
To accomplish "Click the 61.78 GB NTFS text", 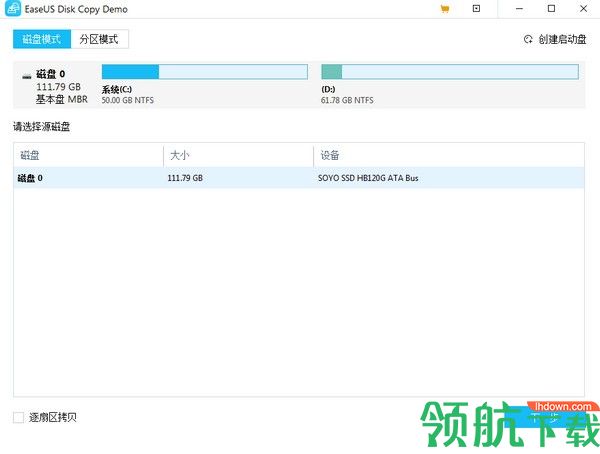I will [x=347, y=100].
